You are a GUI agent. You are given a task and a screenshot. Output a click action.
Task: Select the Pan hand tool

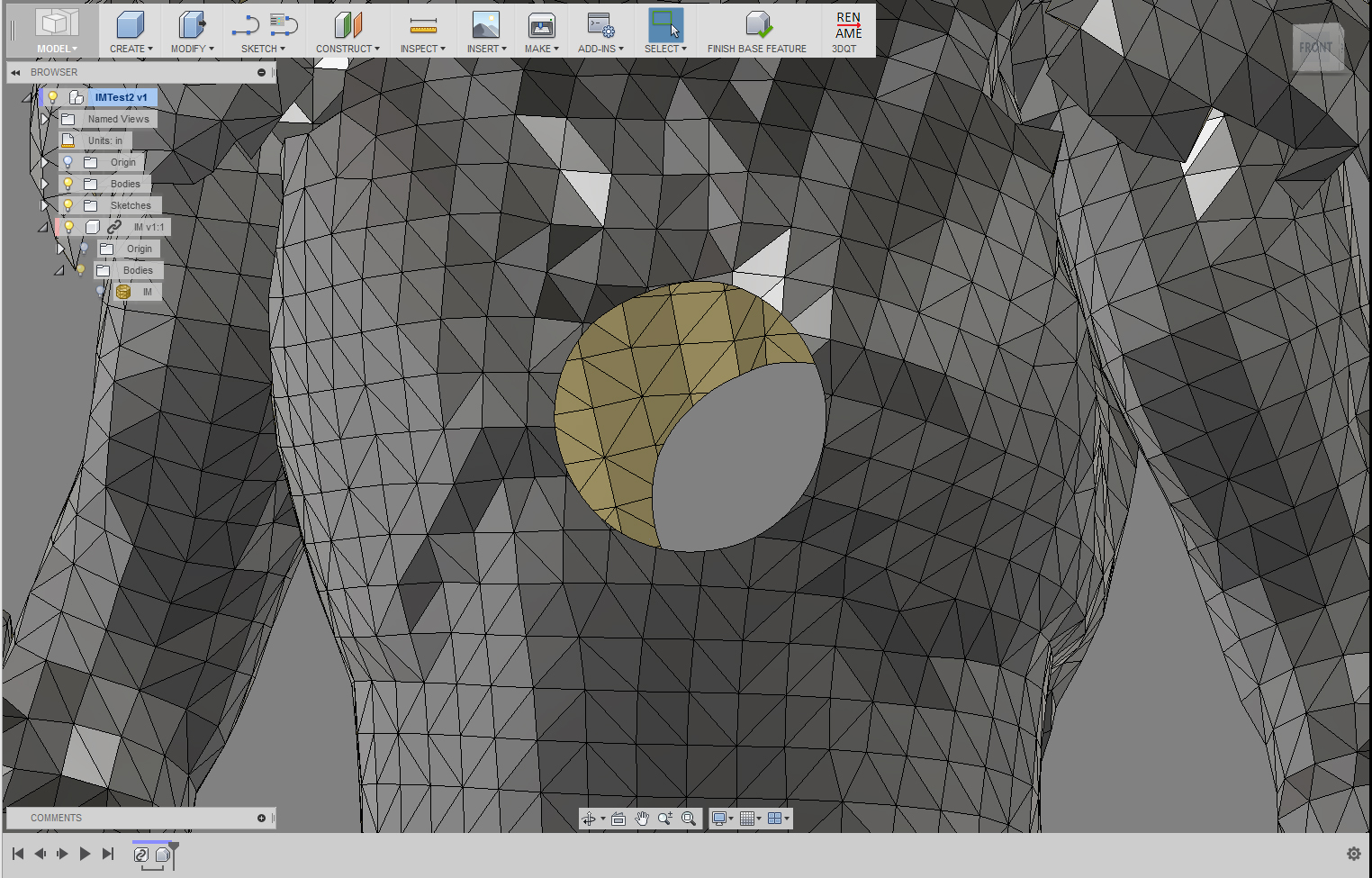(x=641, y=818)
